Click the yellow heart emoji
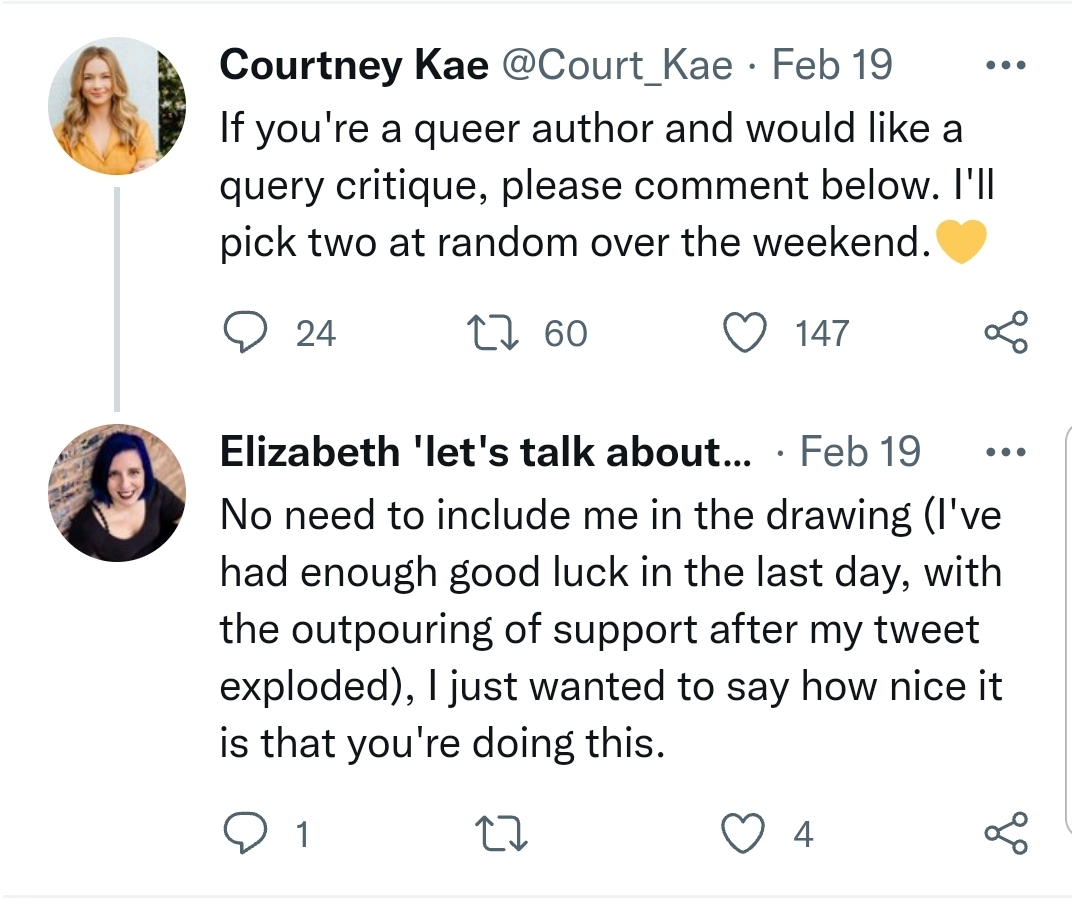Image resolution: width=1072 pixels, height=913 pixels. pos(961,241)
